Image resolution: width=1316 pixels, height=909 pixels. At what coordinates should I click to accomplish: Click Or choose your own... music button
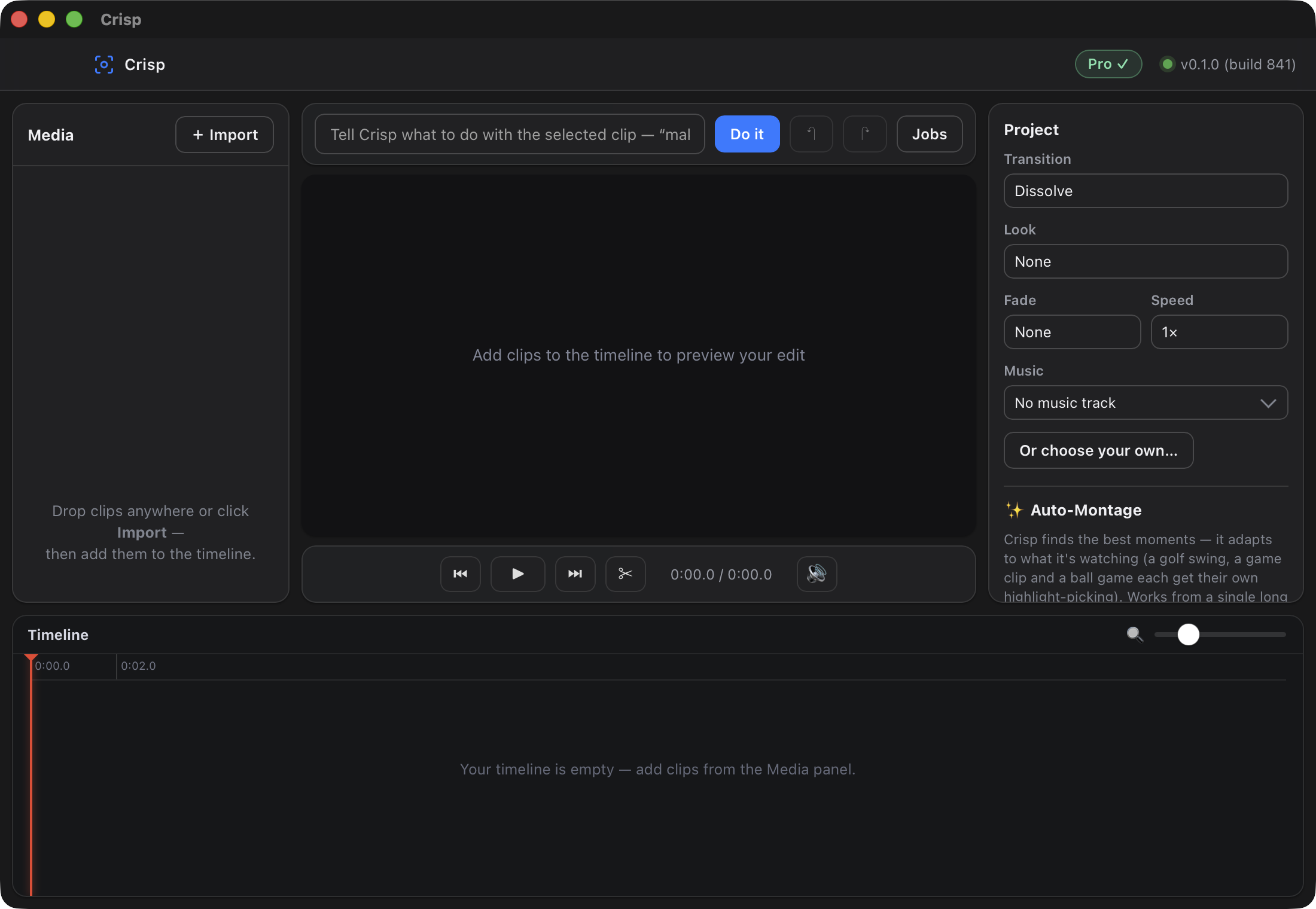pos(1098,450)
